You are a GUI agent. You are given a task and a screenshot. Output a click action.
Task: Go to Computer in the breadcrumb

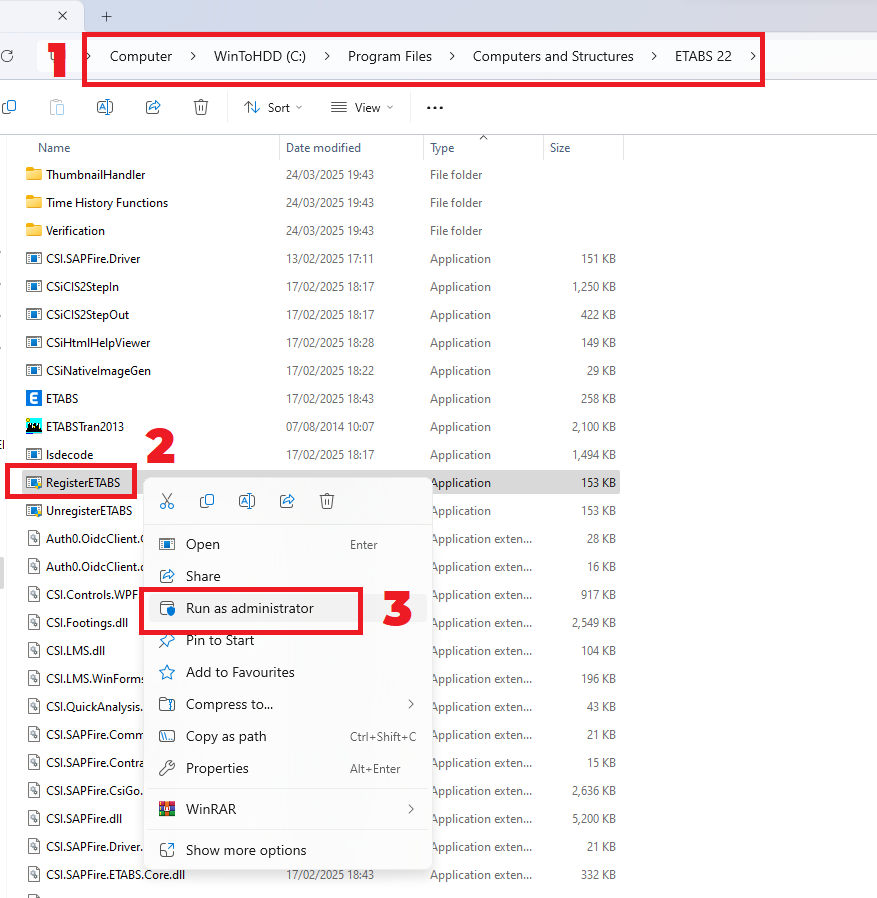pyautogui.click(x=141, y=56)
